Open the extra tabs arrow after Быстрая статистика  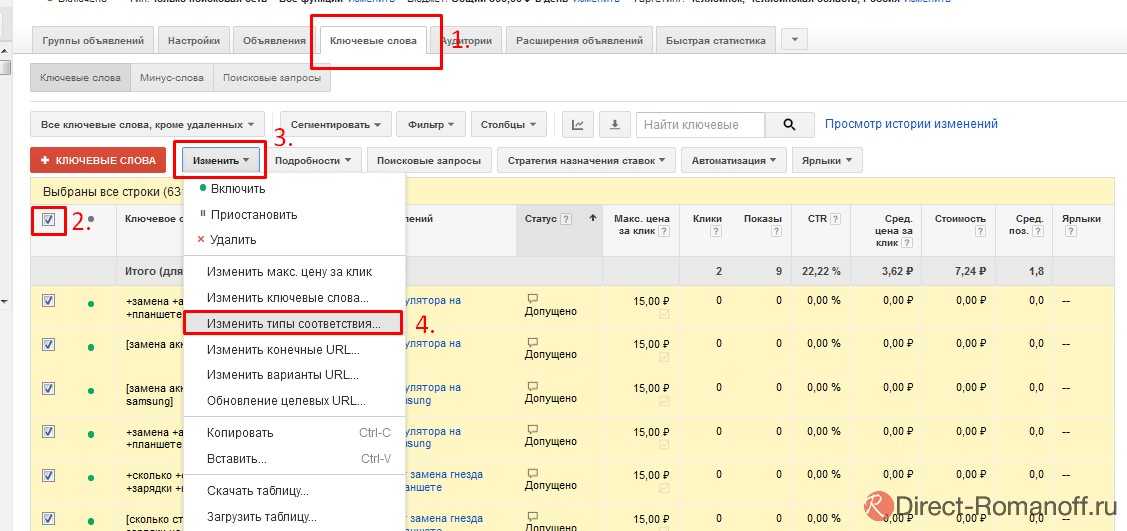(794, 40)
